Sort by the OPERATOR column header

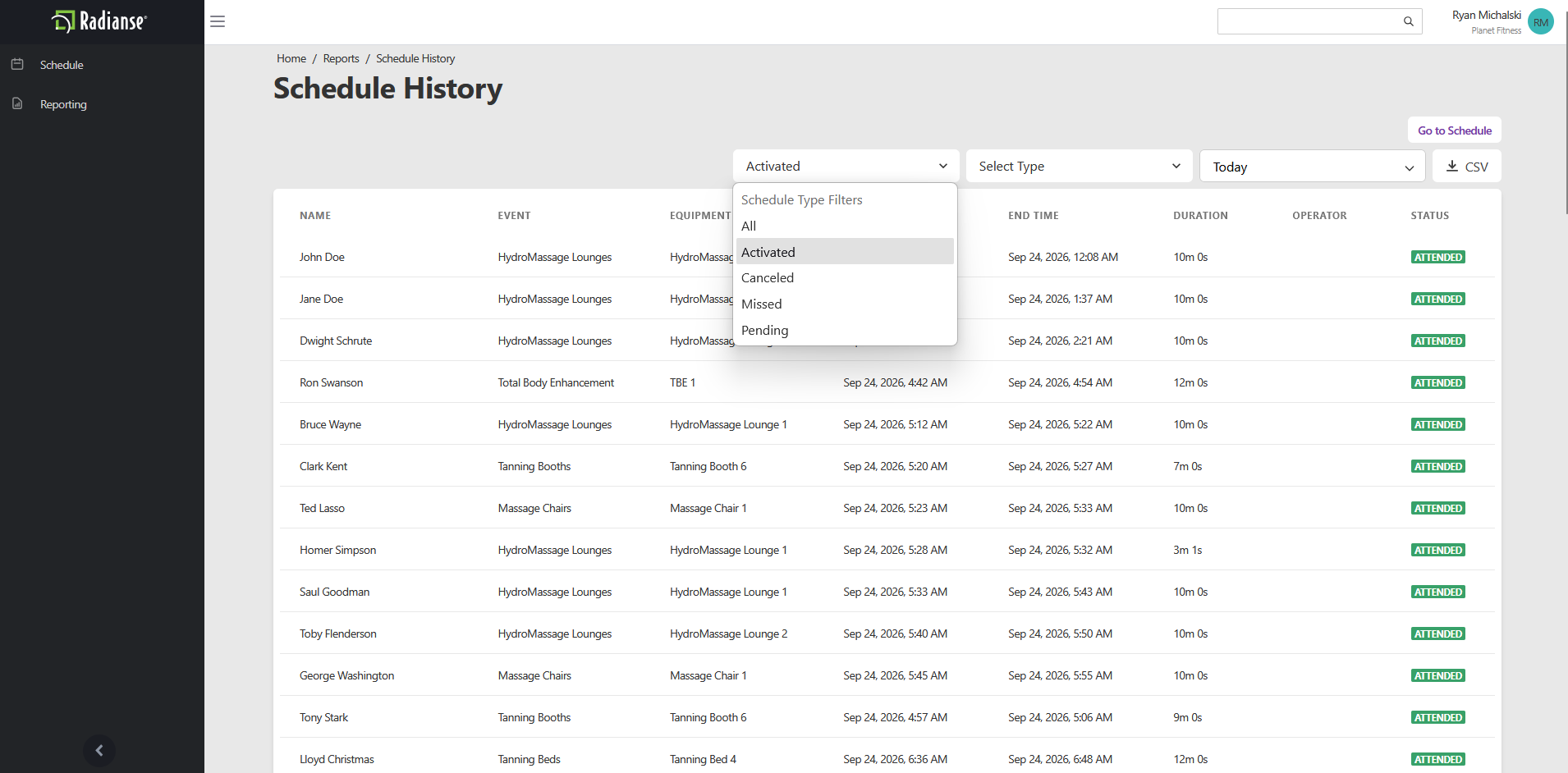tap(1319, 216)
